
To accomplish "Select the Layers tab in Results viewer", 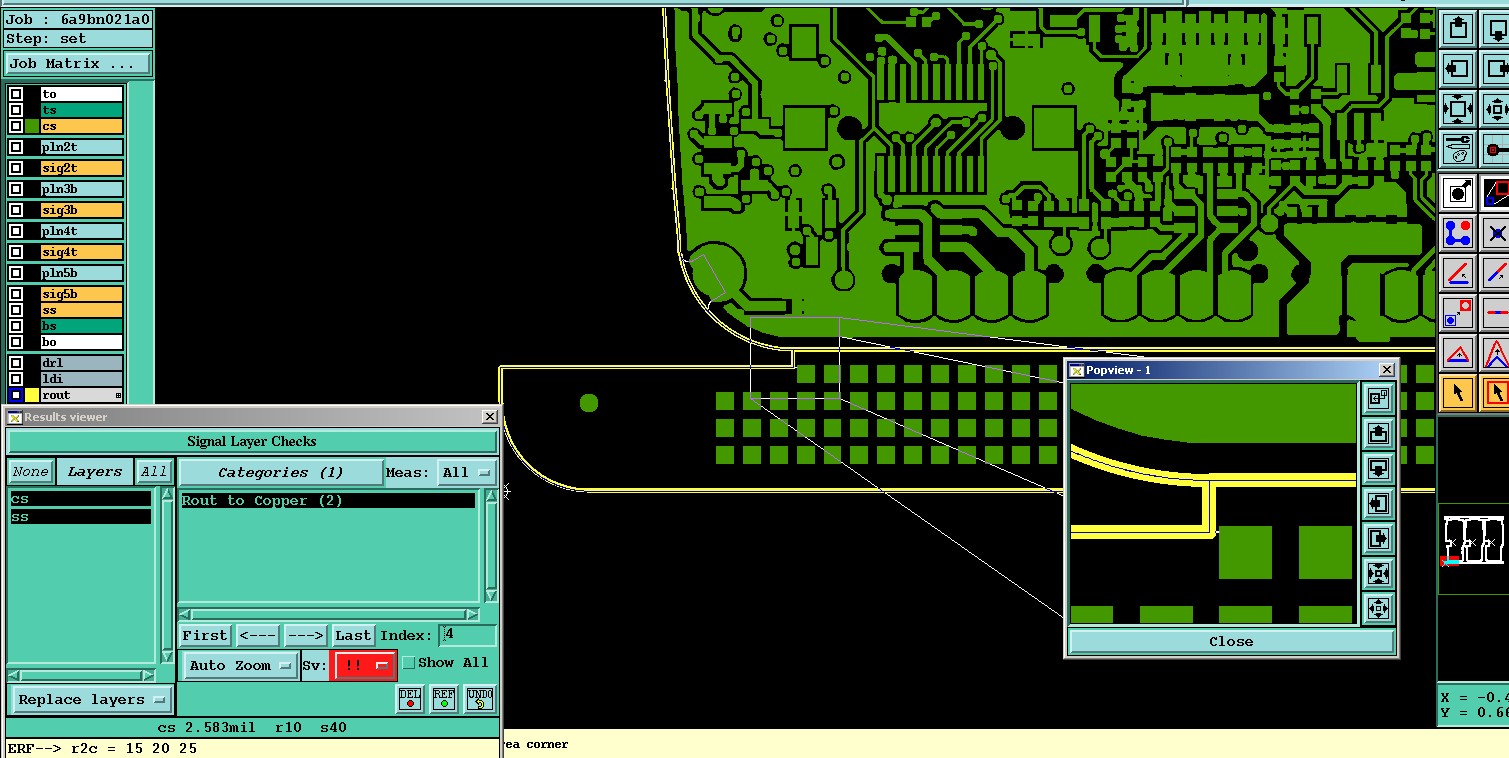I will click(94, 472).
